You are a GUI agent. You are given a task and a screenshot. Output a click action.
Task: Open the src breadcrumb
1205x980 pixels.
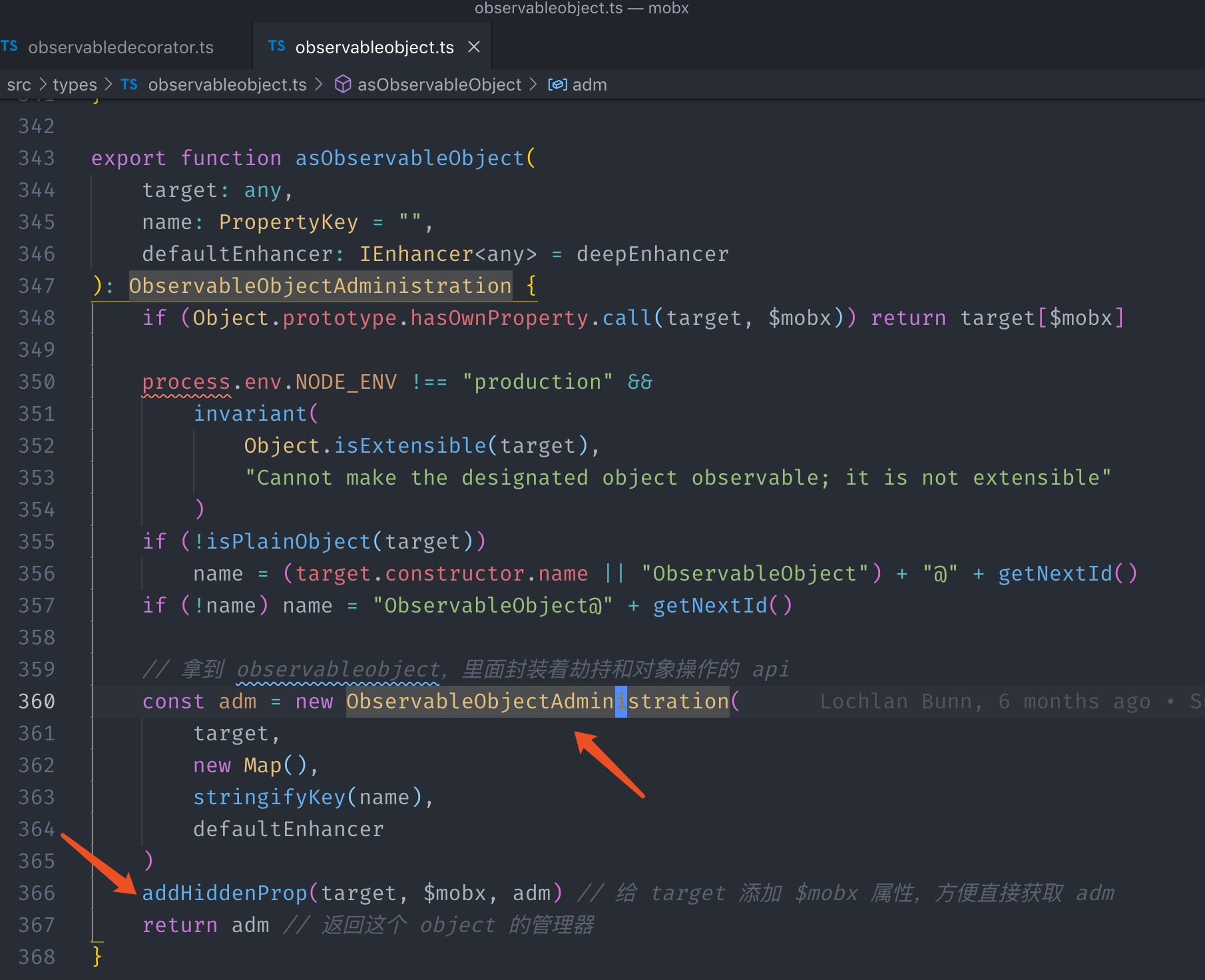click(x=19, y=85)
